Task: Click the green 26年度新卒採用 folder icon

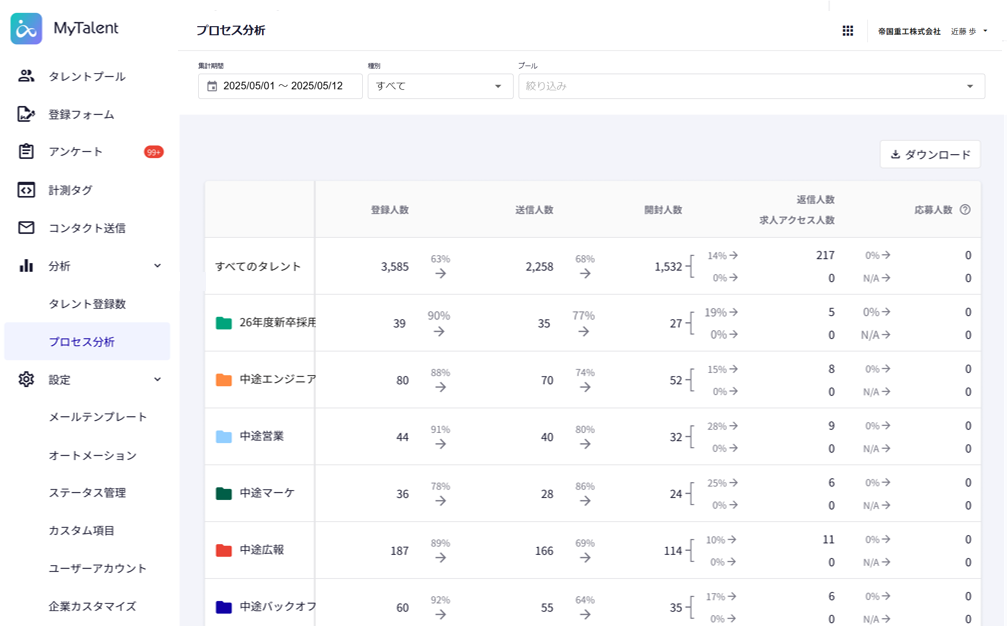Action: pos(224,323)
